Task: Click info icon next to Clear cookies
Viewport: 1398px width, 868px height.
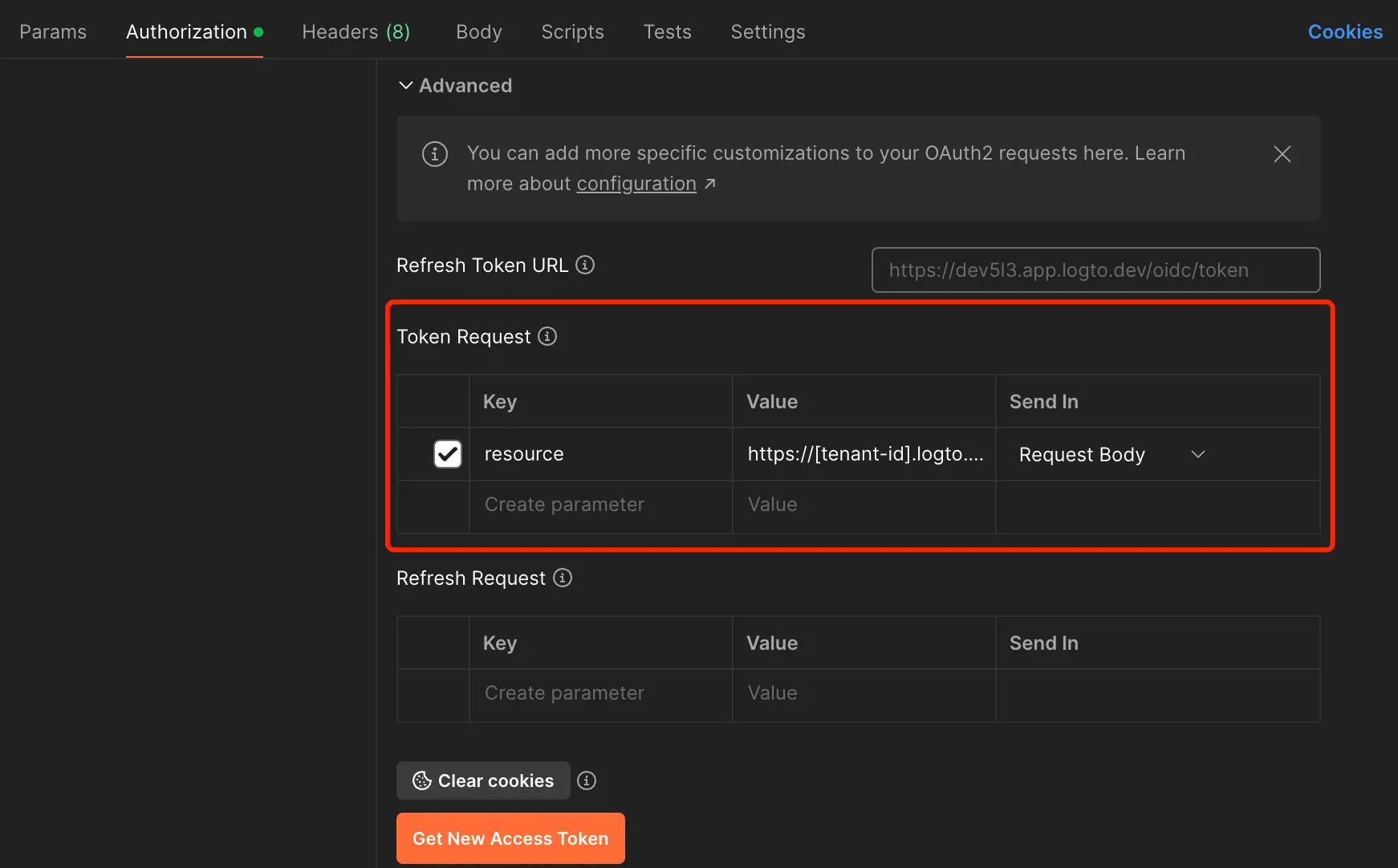Action: click(x=587, y=781)
